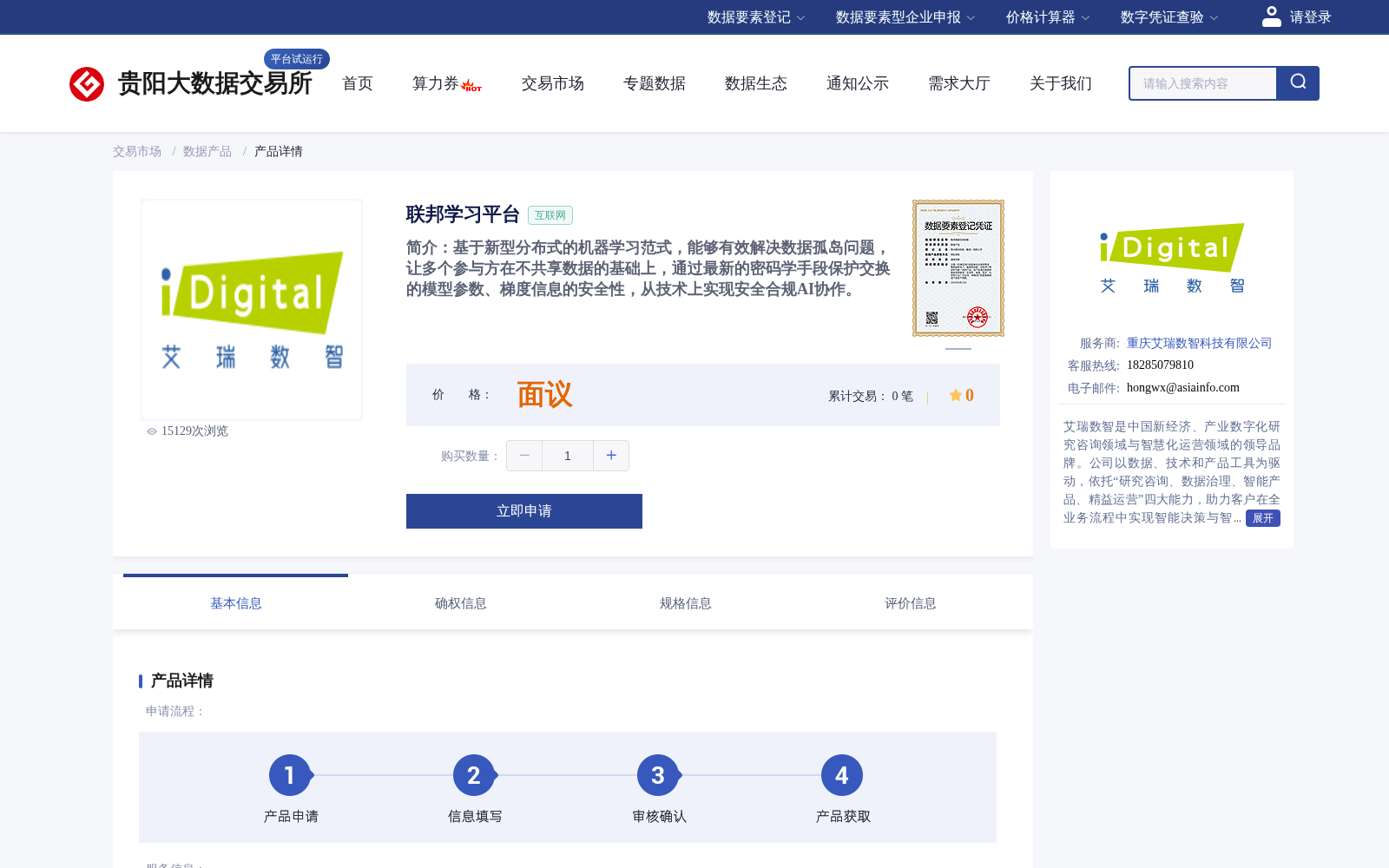Expand the company description with 展开

pyautogui.click(x=1263, y=518)
